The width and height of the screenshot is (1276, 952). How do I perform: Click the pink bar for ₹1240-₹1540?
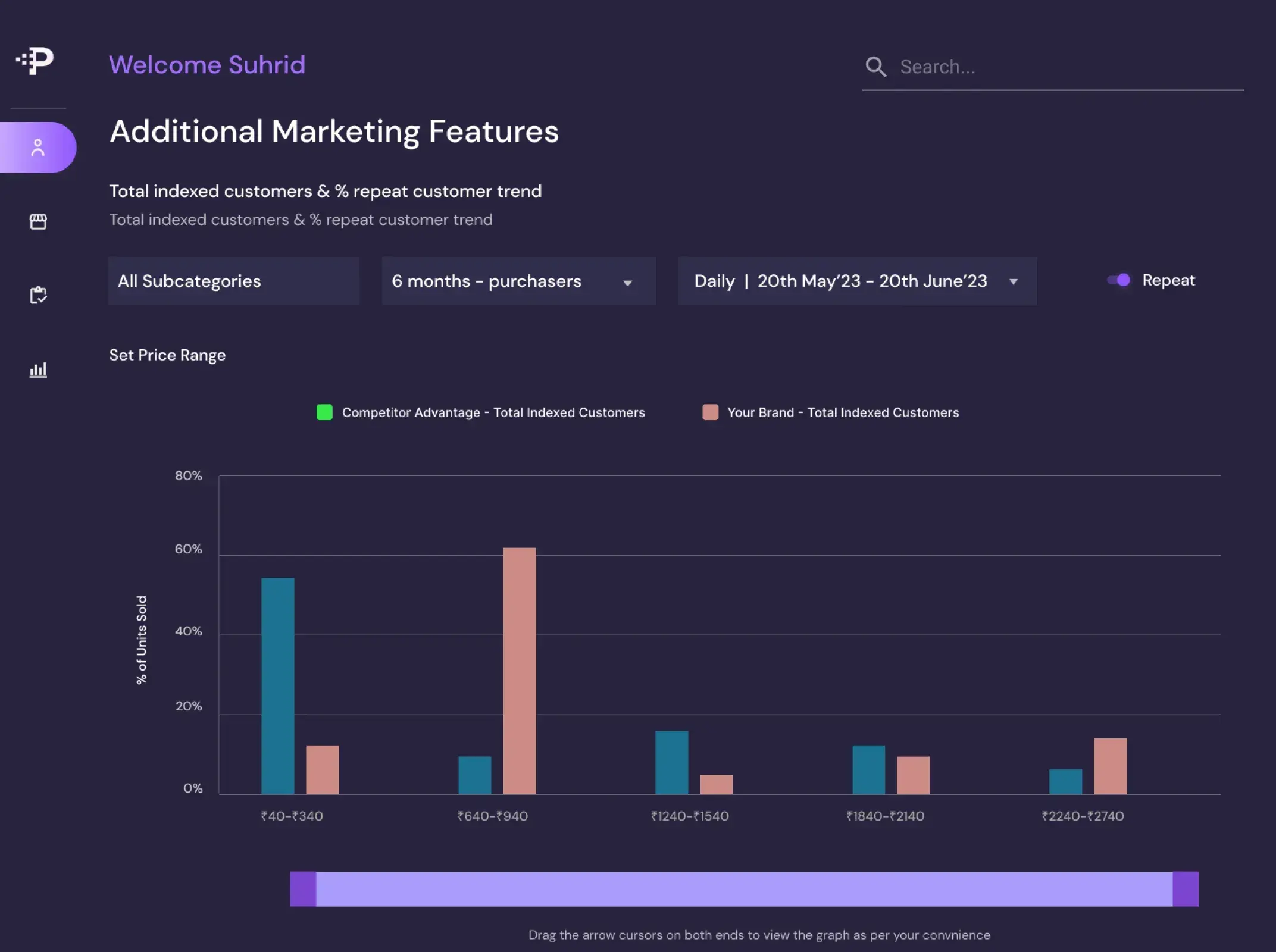tap(717, 784)
